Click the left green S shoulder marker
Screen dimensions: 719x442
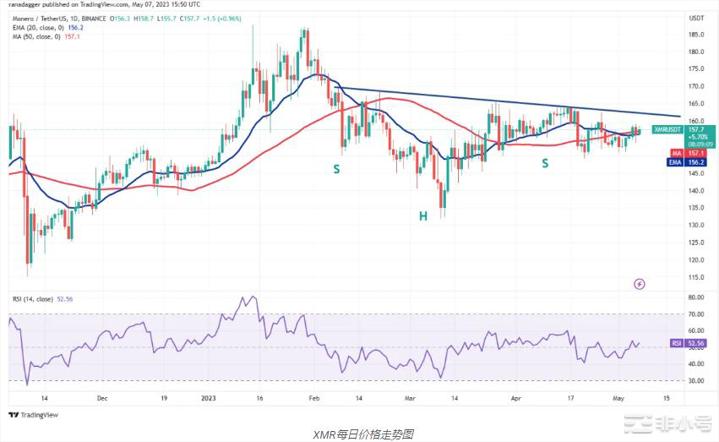[336, 169]
